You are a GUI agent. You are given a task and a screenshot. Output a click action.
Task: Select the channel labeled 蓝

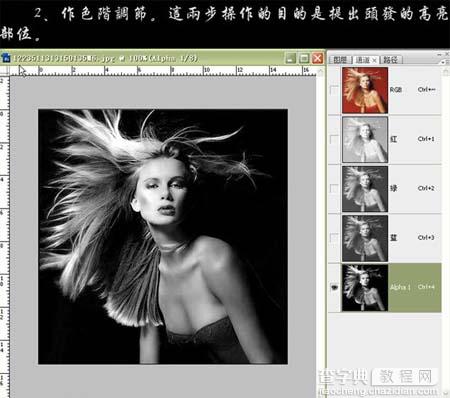pyautogui.click(x=394, y=238)
